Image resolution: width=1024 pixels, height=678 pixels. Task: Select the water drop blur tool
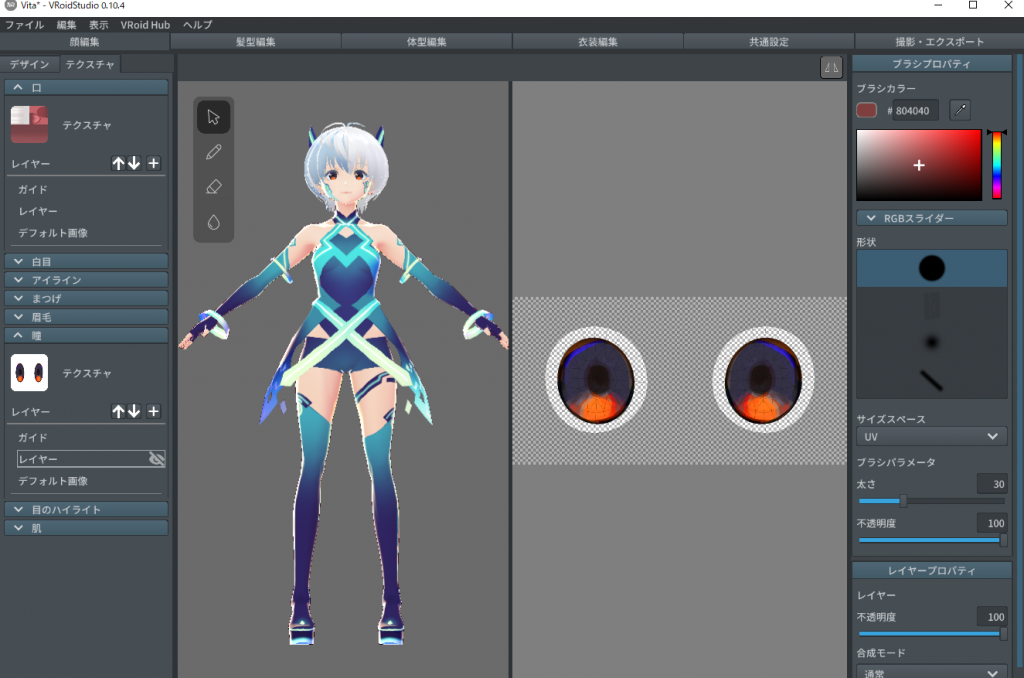click(213, 222)
